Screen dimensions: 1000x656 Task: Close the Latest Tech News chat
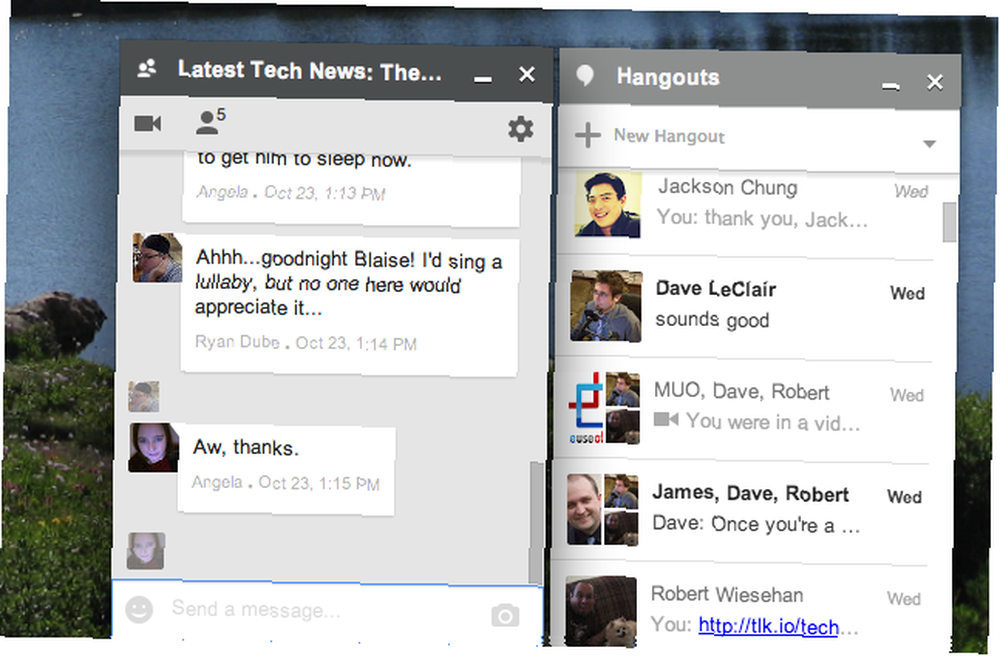[527, 75]
